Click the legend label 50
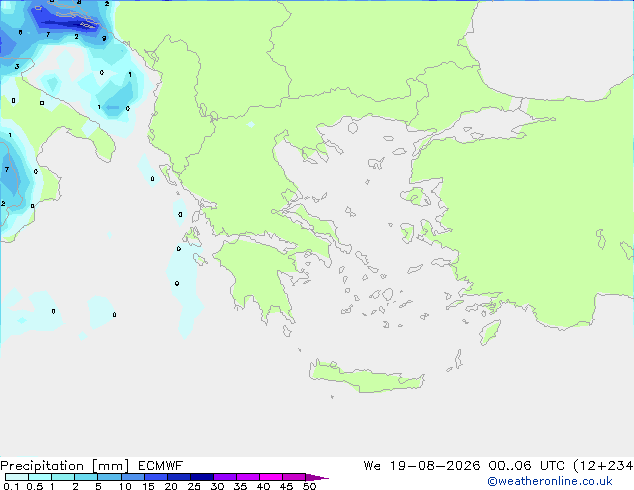Screen dimensions: 634x490 point(309,486)
